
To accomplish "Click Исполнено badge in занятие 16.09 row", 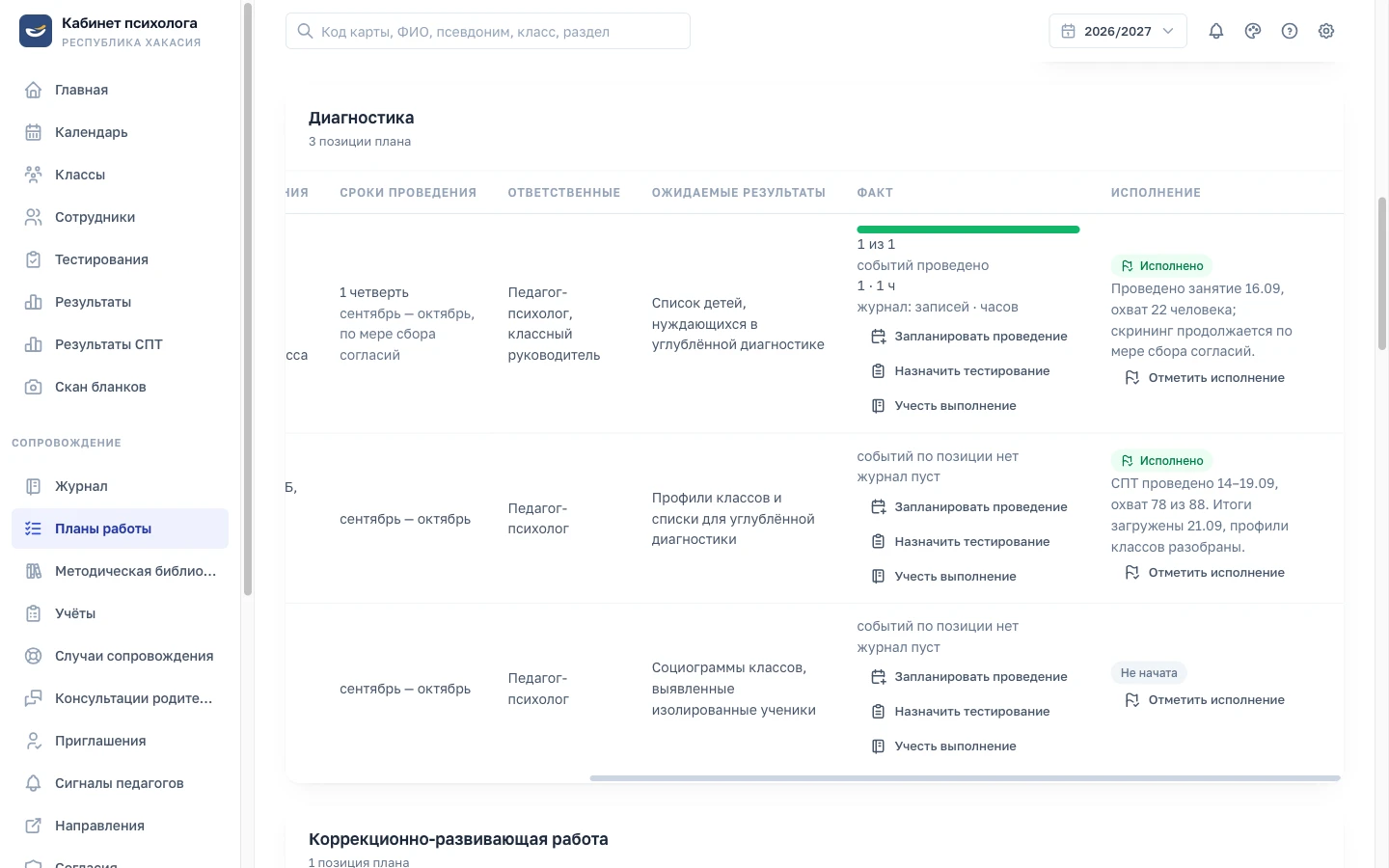I will (x=1161, y=266).
